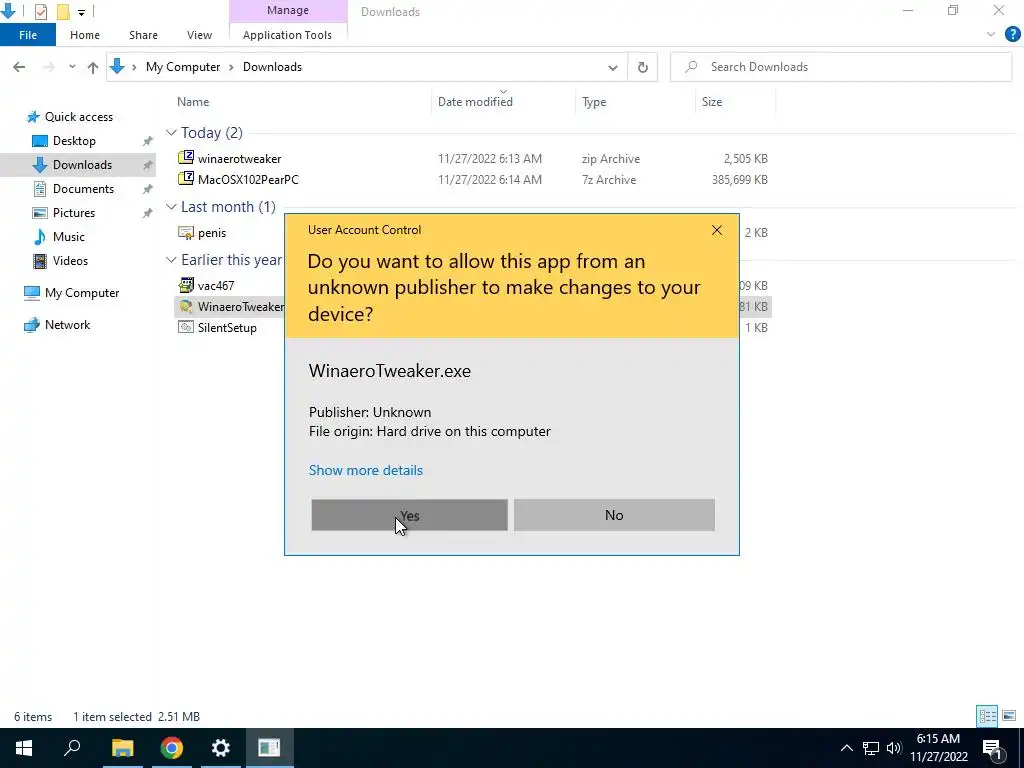
Task: Select the WinaeroTweaker application file
Action: pos(240,306)
